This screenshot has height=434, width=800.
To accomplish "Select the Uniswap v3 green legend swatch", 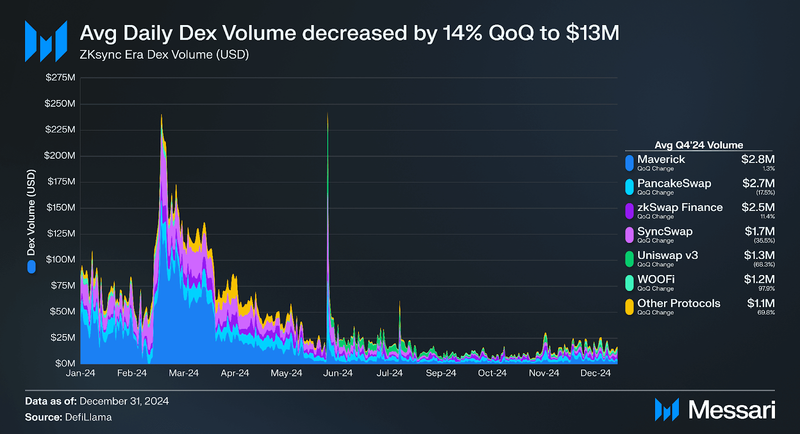I will [630, 259].
